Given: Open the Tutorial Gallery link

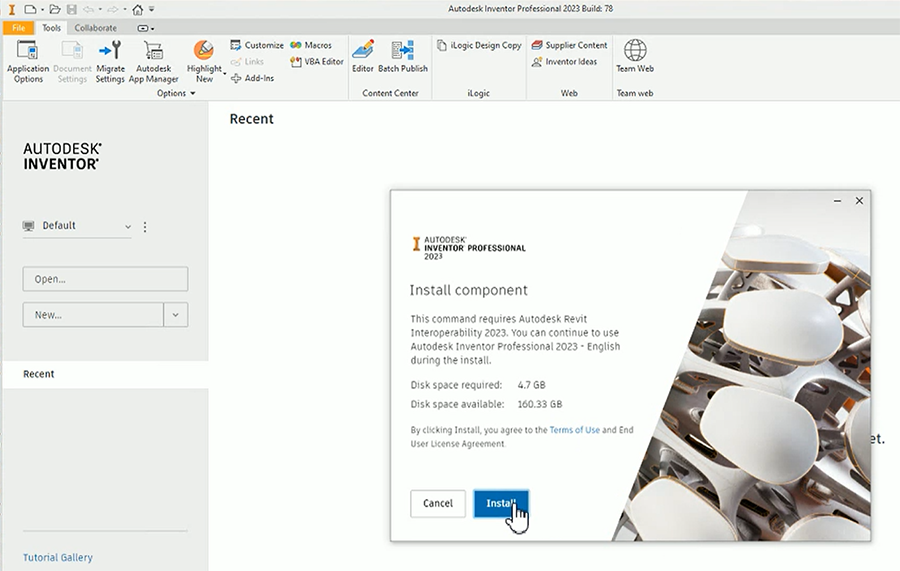Looking at the screenshot, I should [57, 557].
